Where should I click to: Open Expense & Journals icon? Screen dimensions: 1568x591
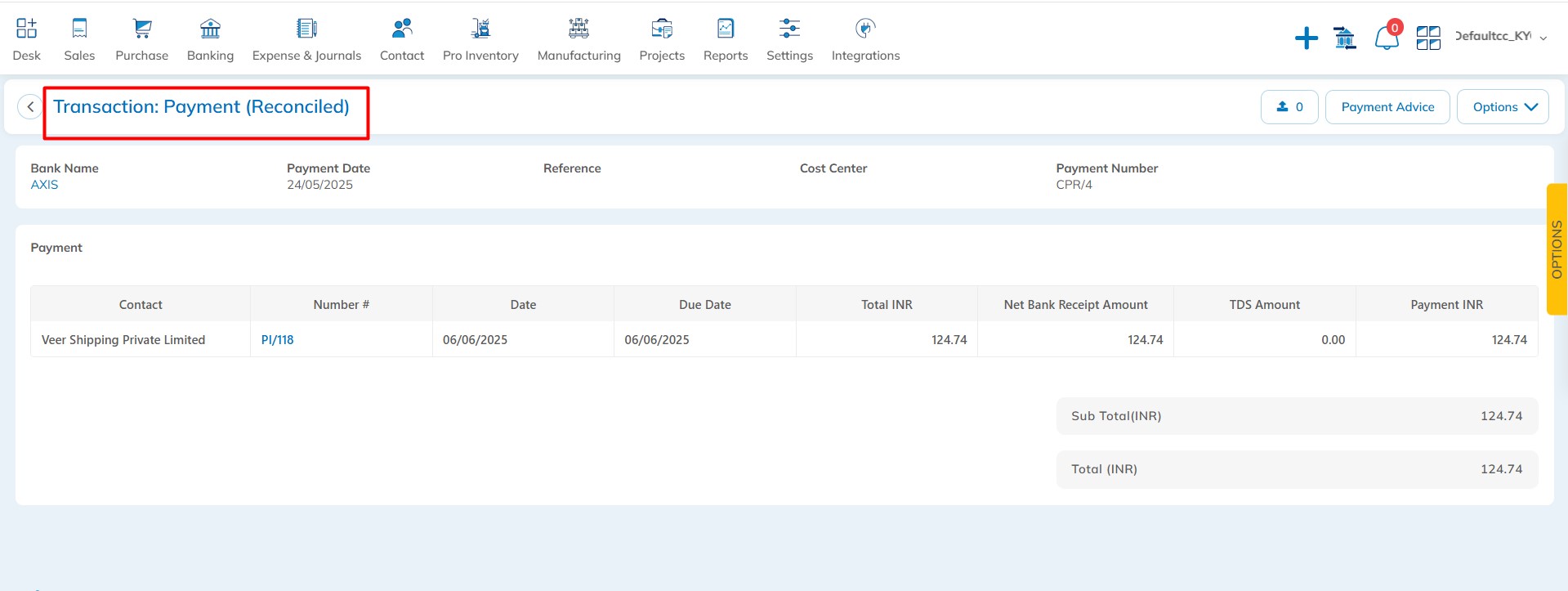tap(306, 29)
